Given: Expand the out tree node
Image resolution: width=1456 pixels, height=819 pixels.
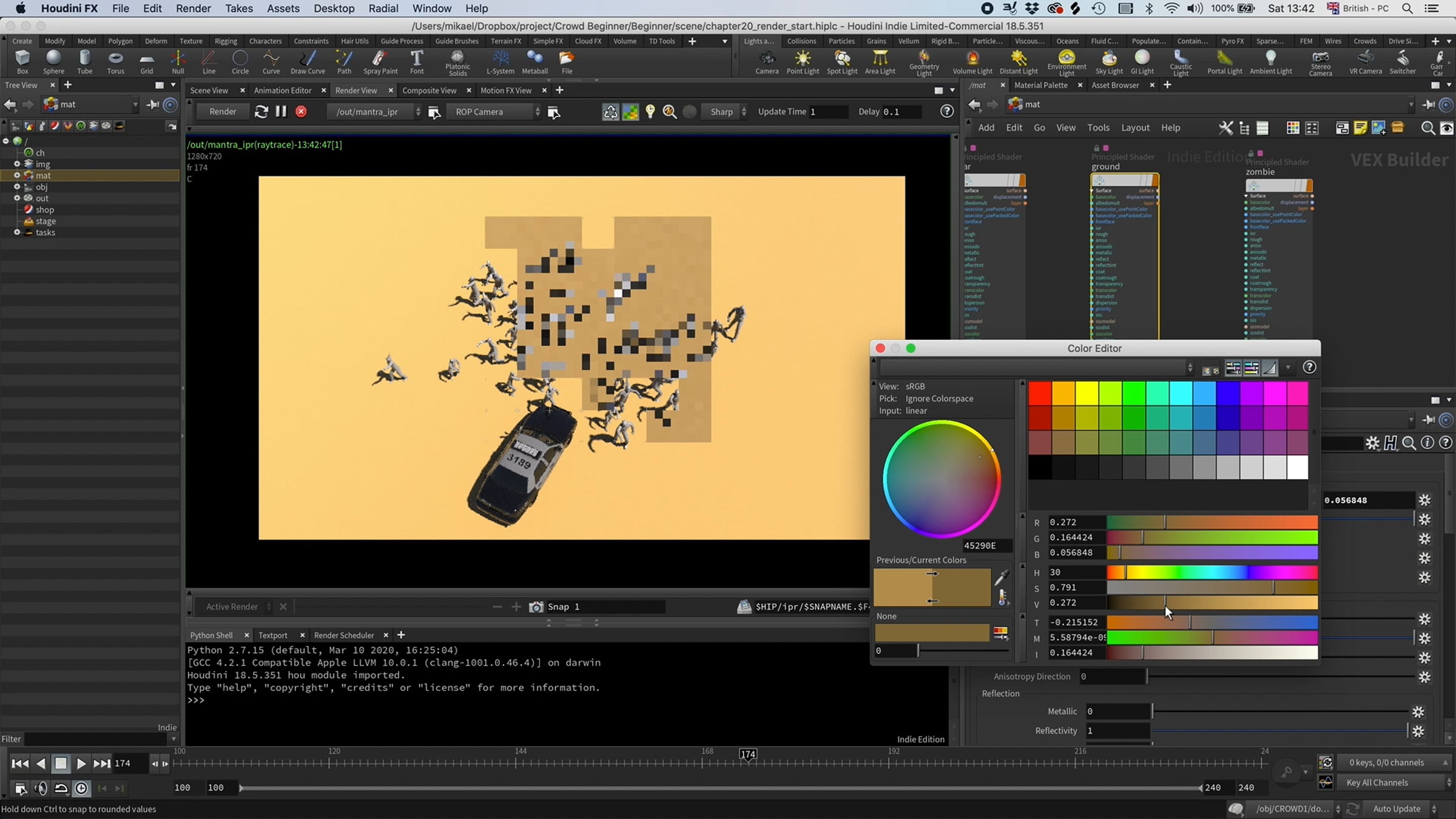Looking at the screenshot, I should click(x=17, y=198).
